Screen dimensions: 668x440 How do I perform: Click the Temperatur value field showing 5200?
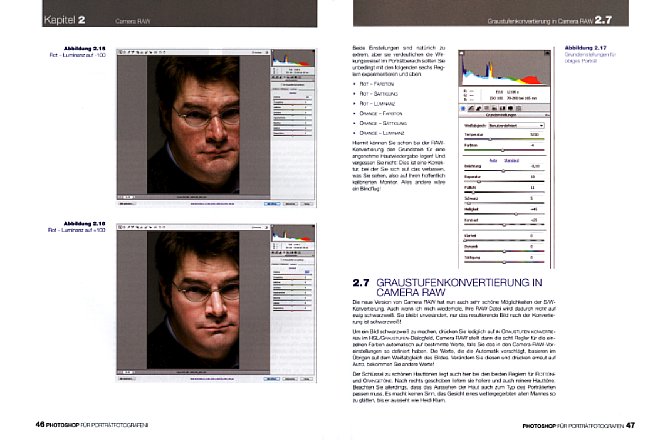pyautogui.click(x=534, y=135)
